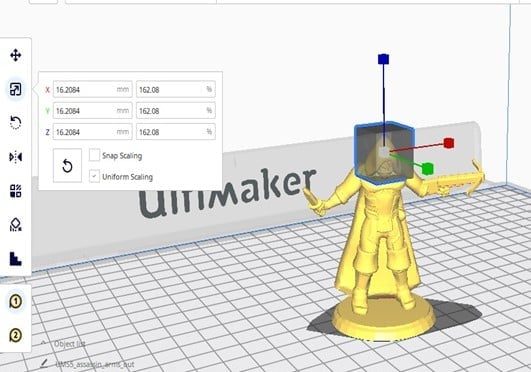Disable the Uniform Scaling checkbox
The image size is (531, 372).
pos(94,176)
